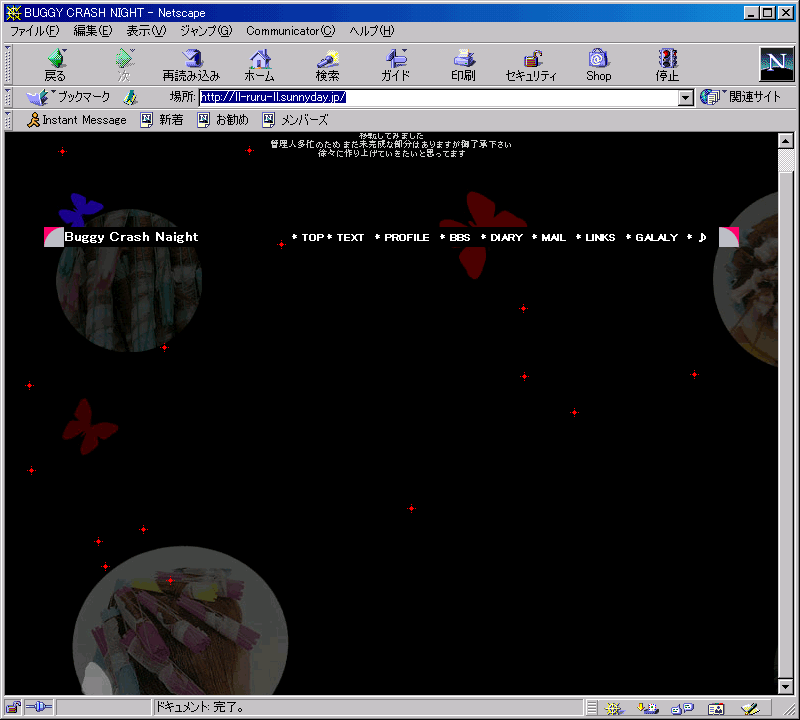Follow the TOP link on the page
The width and height of the screenshot is (800, 720).
pyautogui.click(x=313, y=237)
